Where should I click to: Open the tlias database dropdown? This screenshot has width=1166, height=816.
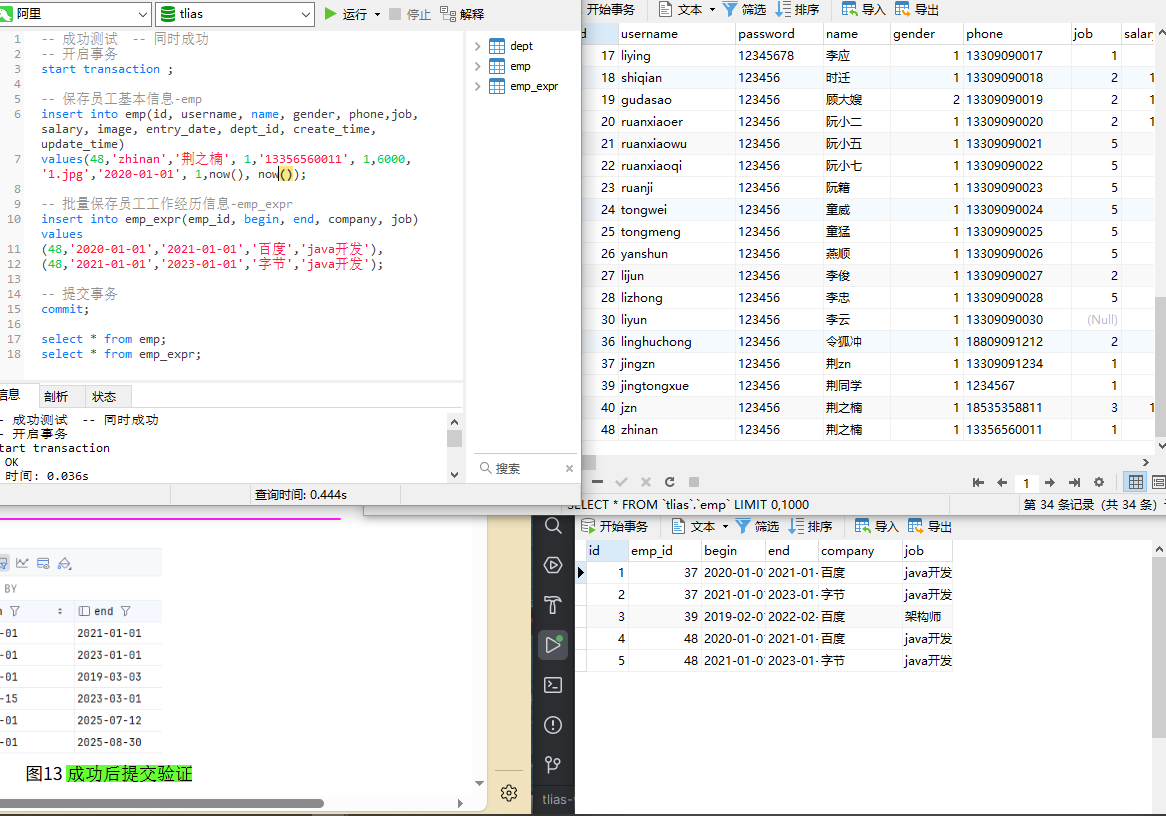235,14
